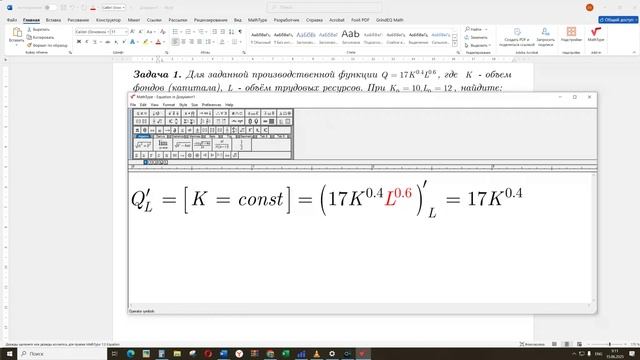640x360 pixels.
Task: Open the font size dropdown
Action: tap(126, 32)
